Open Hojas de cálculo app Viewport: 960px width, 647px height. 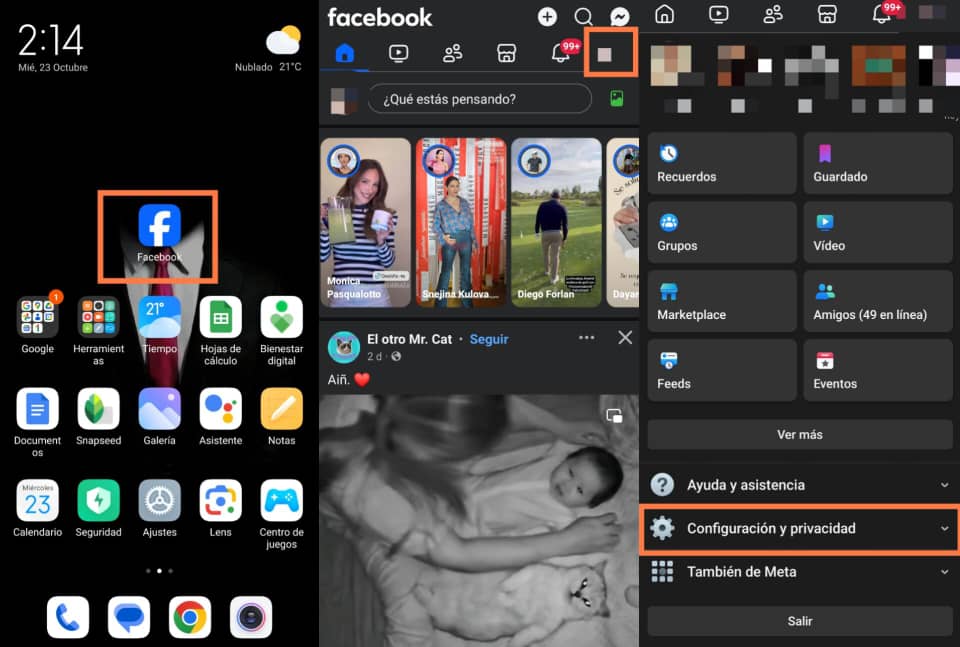pyautogui.click(x=220, y=317)
